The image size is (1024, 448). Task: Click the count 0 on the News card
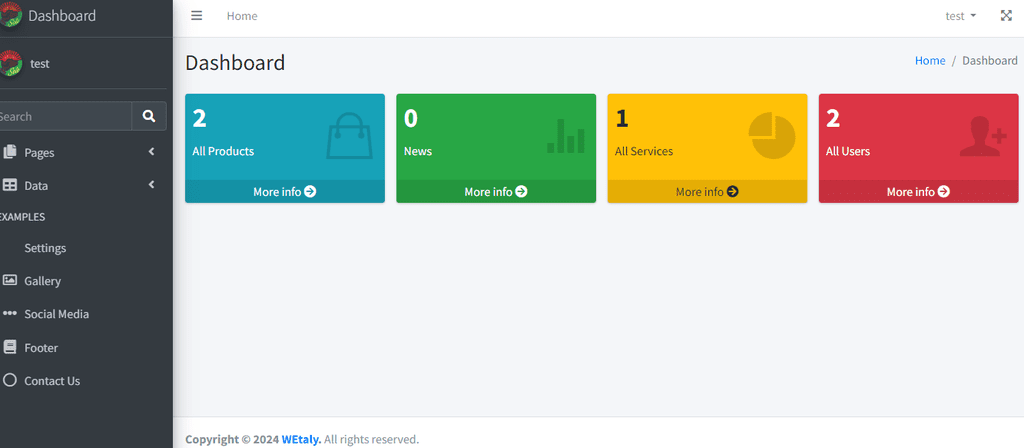[x=411, y=119]
